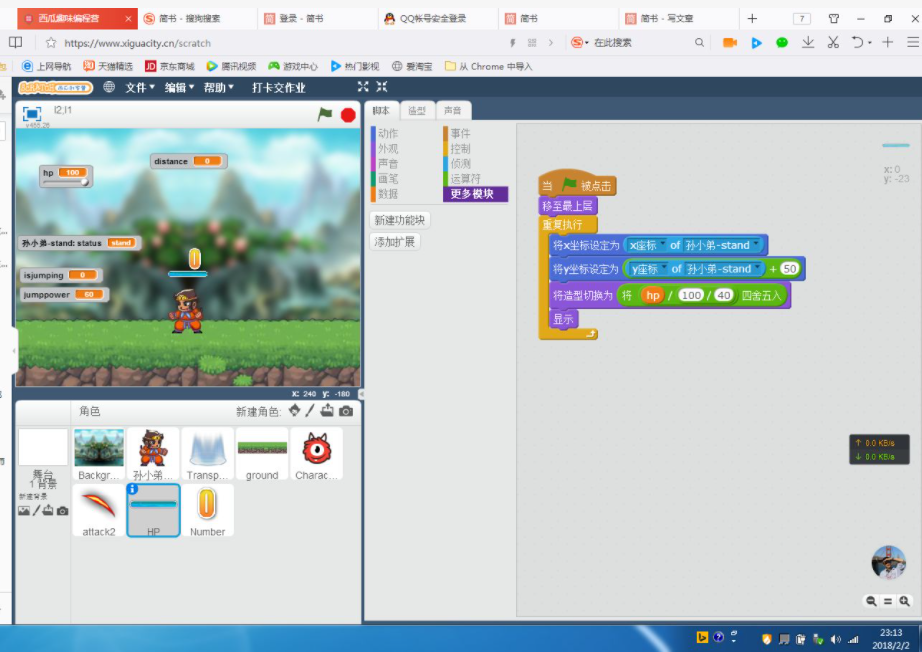The width and height of the screenshot is (922, 652).
Task: Click the Scratch logo
Action: click(55, 88)
